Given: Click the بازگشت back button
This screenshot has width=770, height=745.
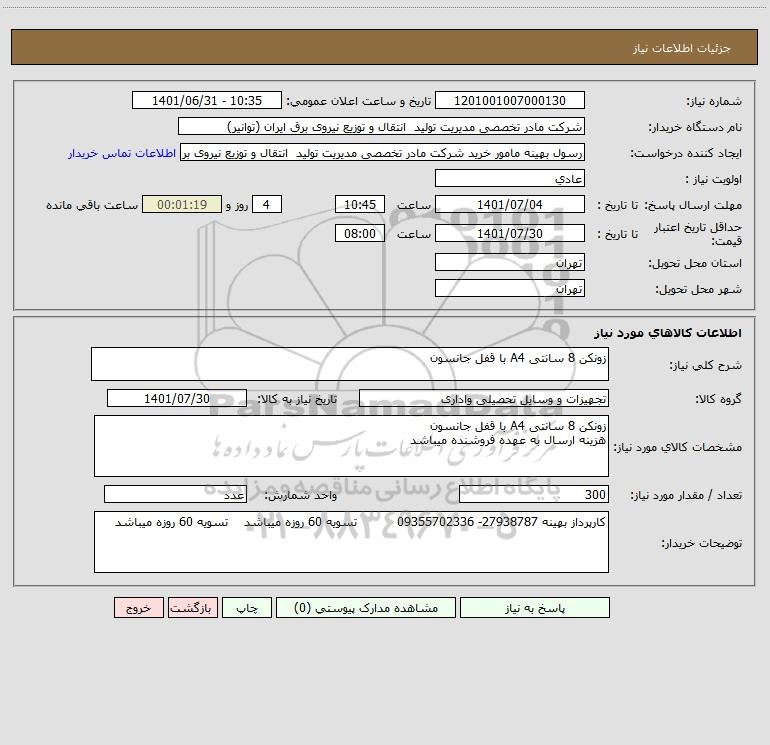Looking at the screenshot, I should pyautogui.click(x=192, y=607).
